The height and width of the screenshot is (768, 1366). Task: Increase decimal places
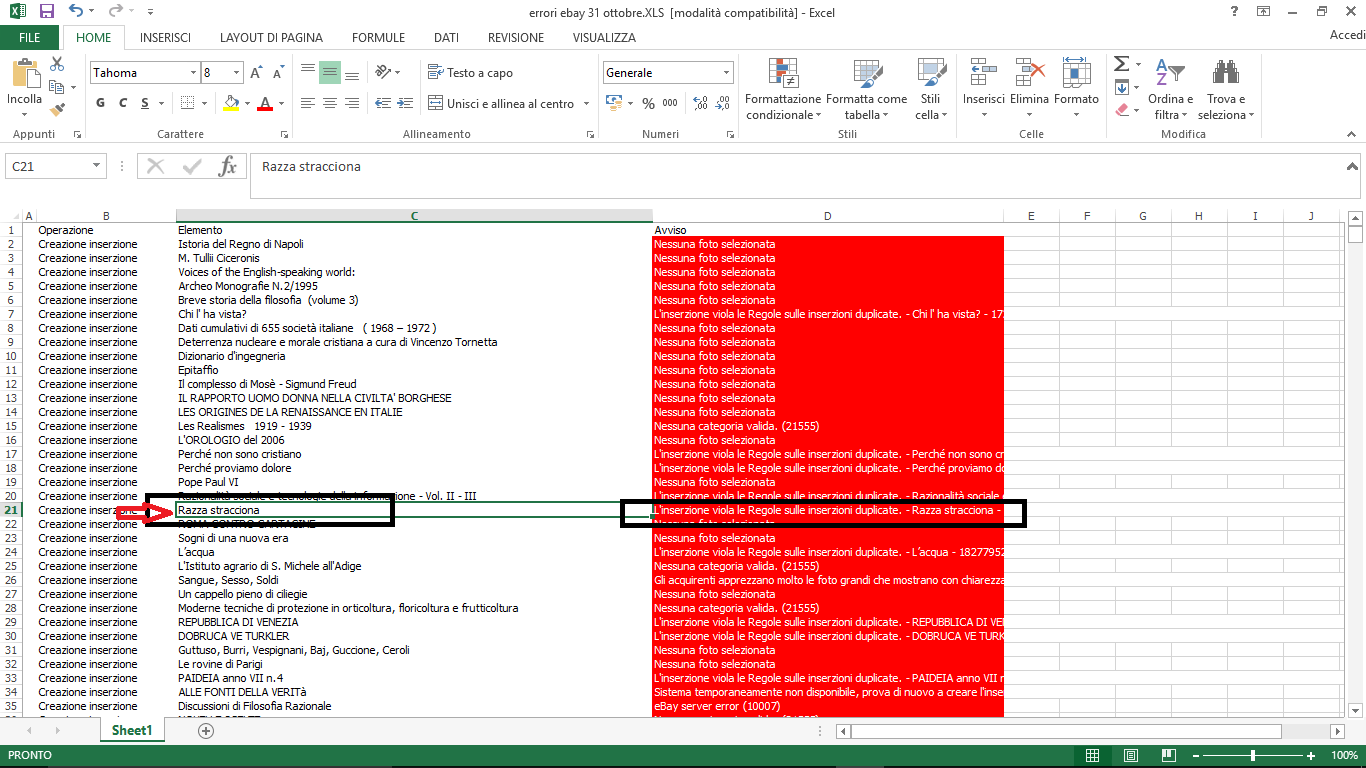[700, 103]
